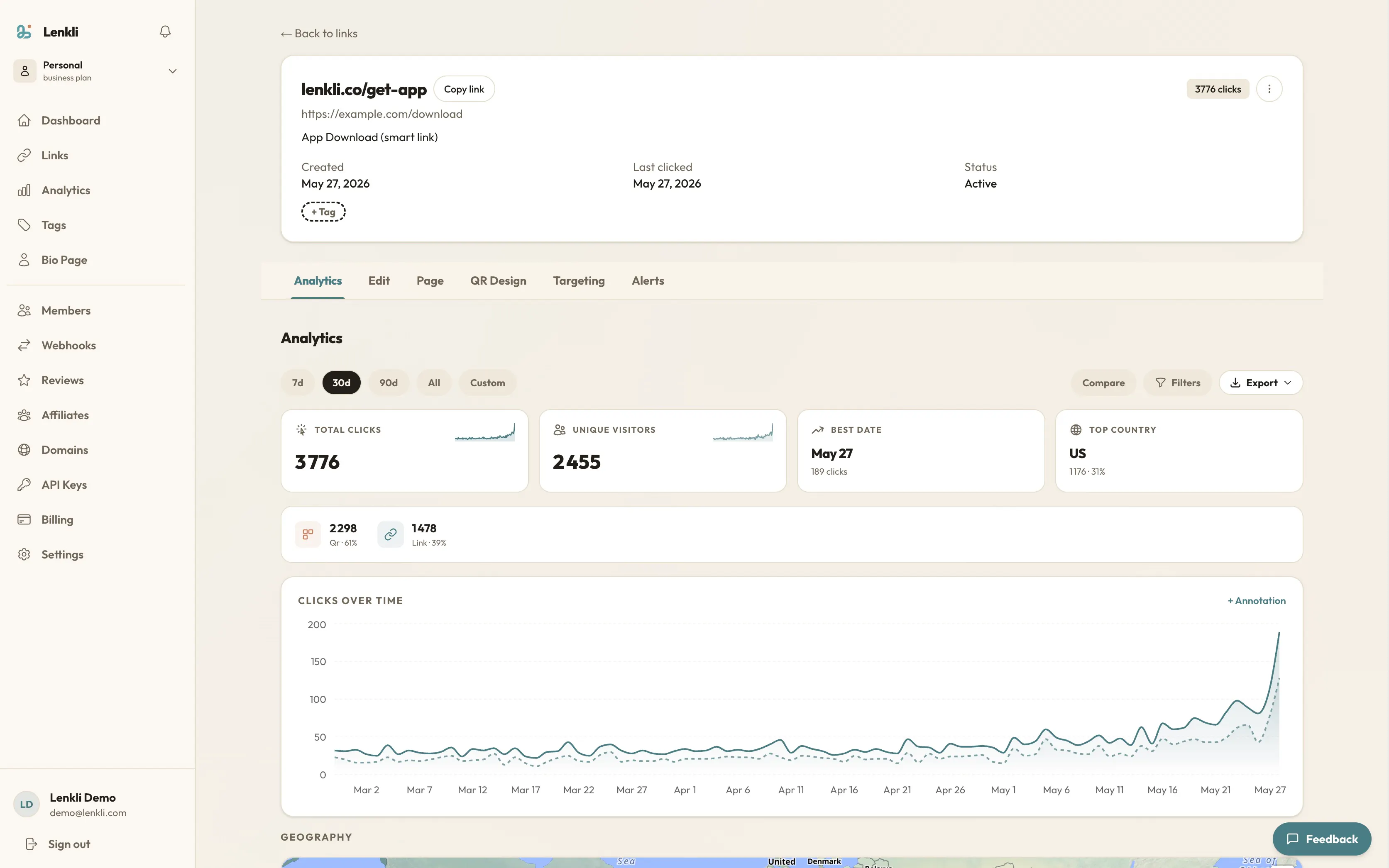Viewport: 1389px width, 868px height.
Task: Add a tag to the link
Action: tap(323, 212)
